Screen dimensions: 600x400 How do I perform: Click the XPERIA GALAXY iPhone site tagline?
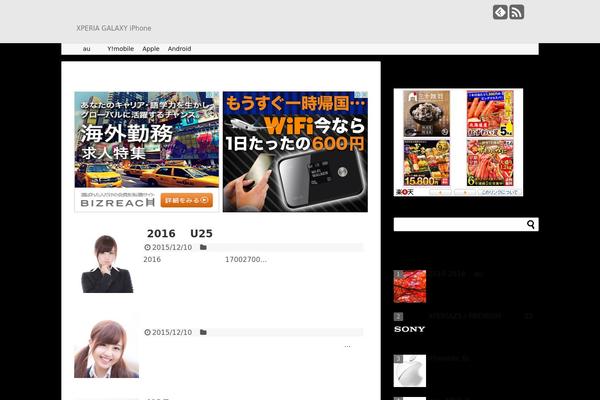point(114,28)
